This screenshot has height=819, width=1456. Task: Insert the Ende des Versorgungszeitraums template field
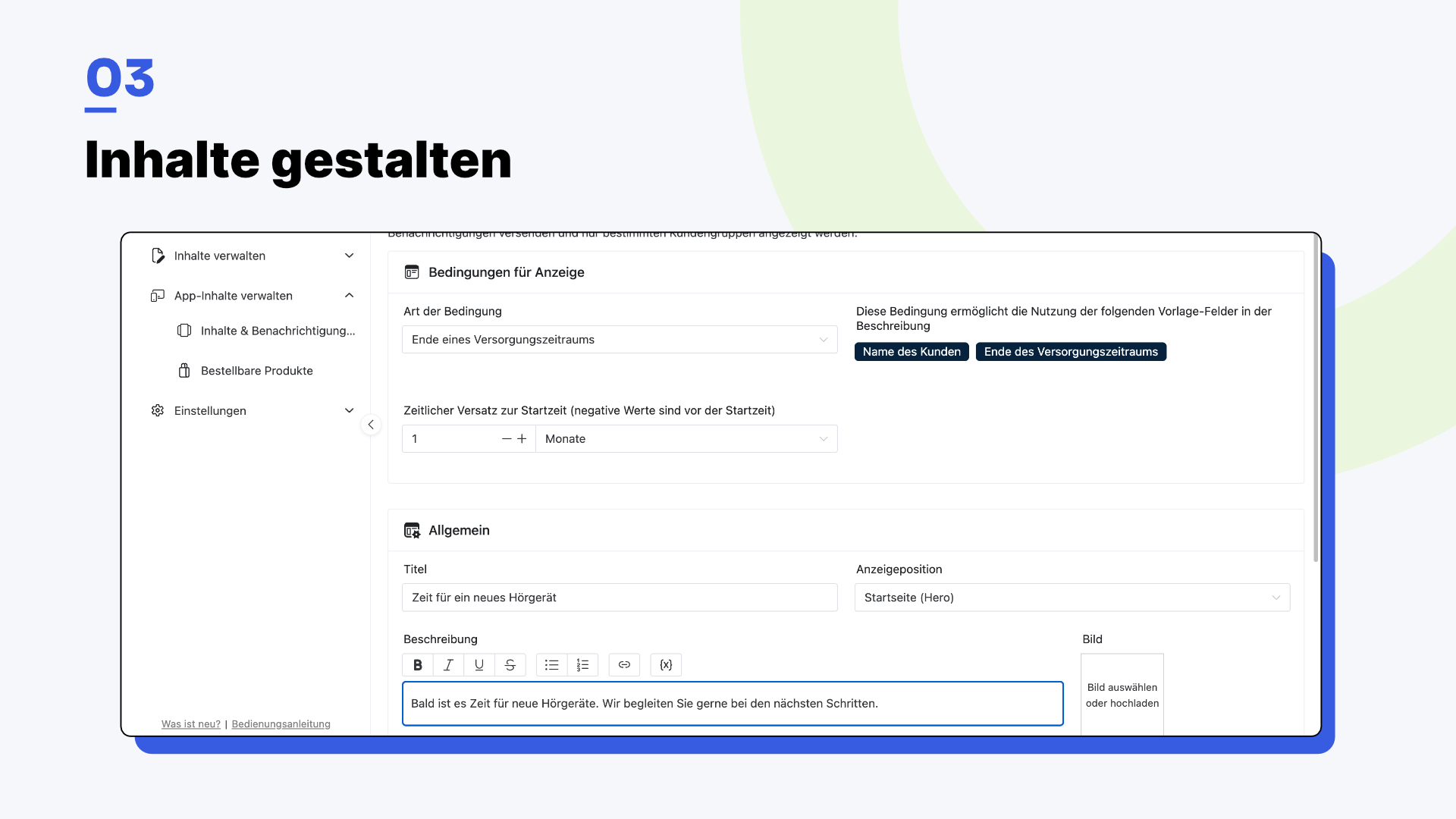(x=1071, y=352)
